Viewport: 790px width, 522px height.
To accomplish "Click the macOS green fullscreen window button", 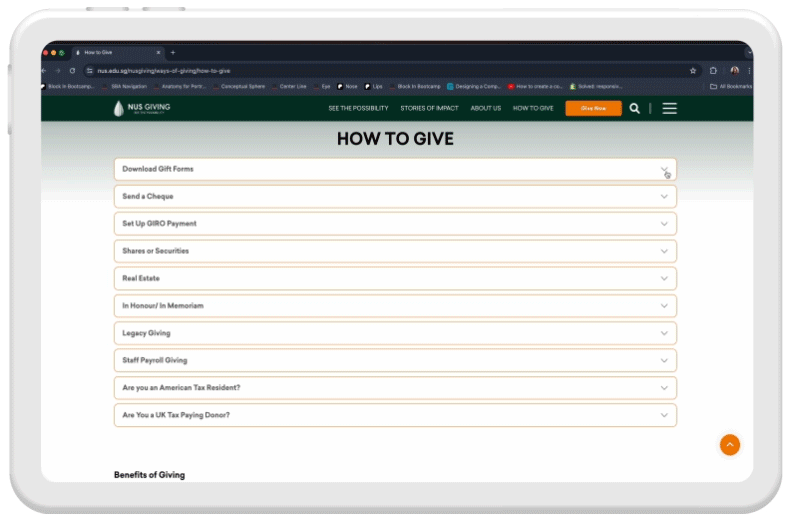I will 61,52.
